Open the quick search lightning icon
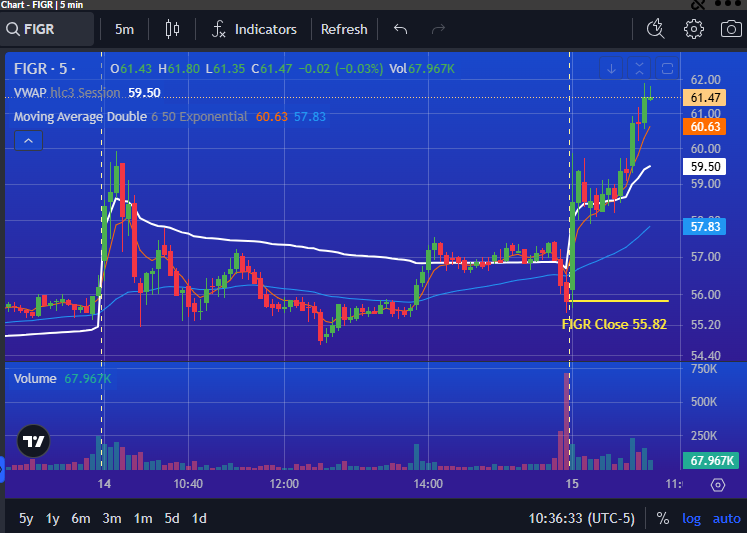 click(x=656, y=29)
